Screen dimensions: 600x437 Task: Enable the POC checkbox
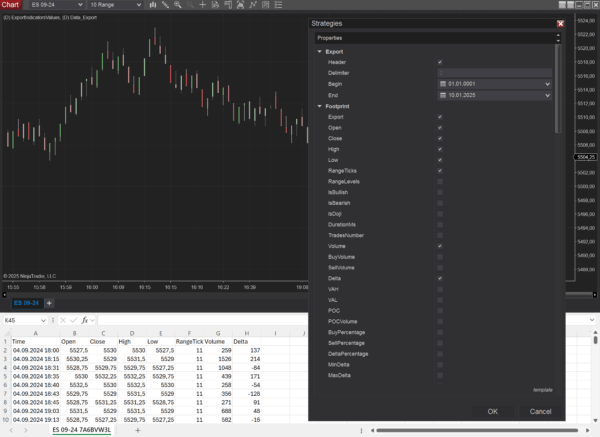pos(440,311)
